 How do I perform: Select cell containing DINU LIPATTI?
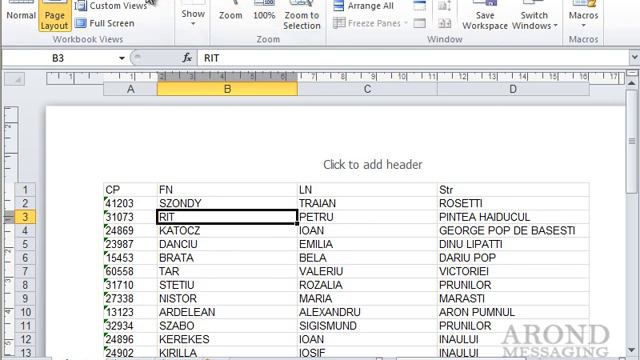pyautogui.click(x=513, y=244)
